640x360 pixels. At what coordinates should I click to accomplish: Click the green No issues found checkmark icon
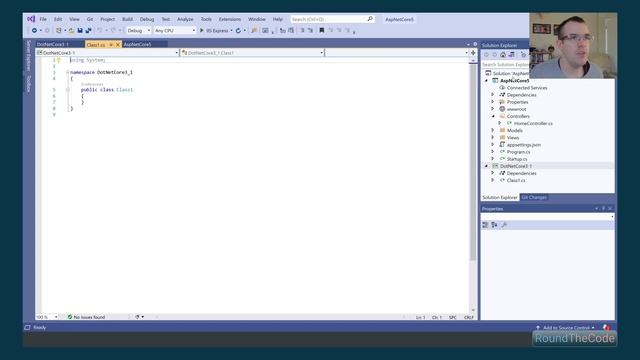pyautogui.click(x=70, y=317)
